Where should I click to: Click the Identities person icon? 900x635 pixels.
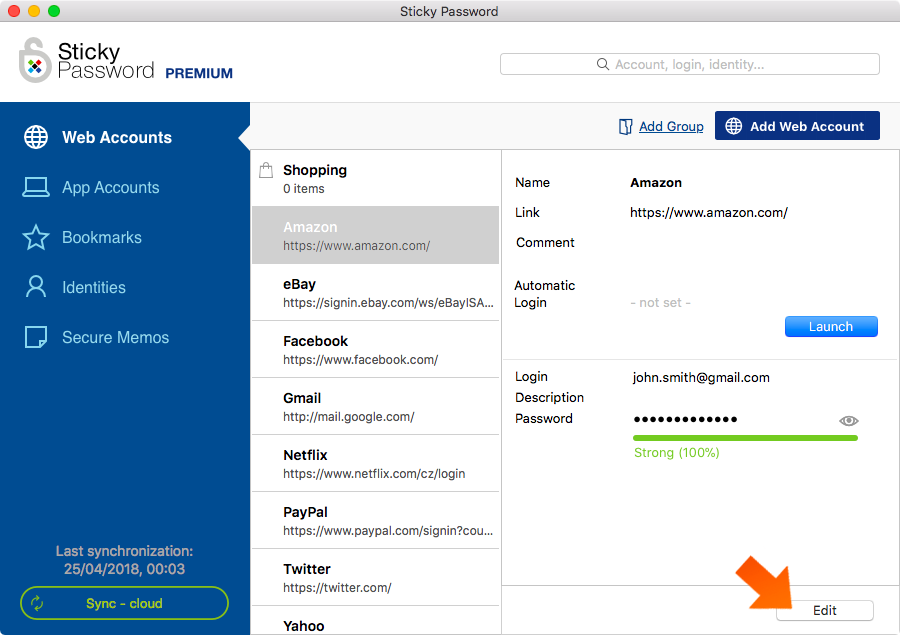pyautogui.click(x=36, y=287)
